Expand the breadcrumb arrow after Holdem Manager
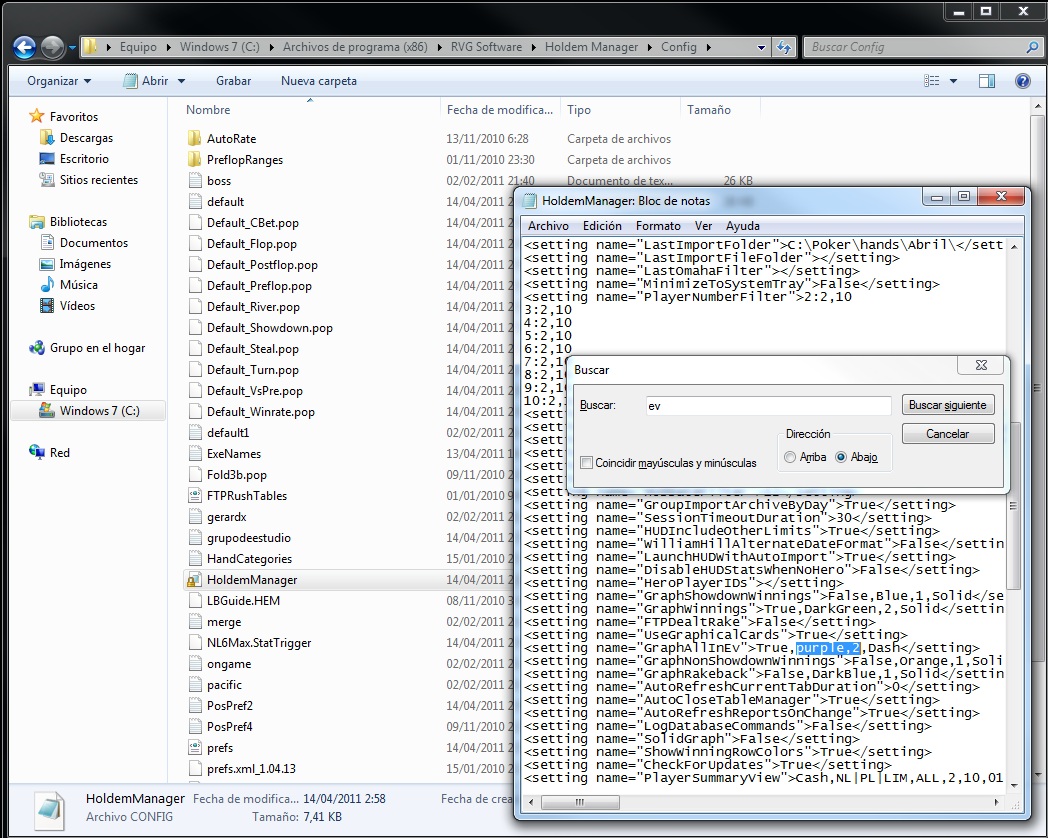Image resolution: width=1048 pixels, height=838 pixels. coord(649,47)
